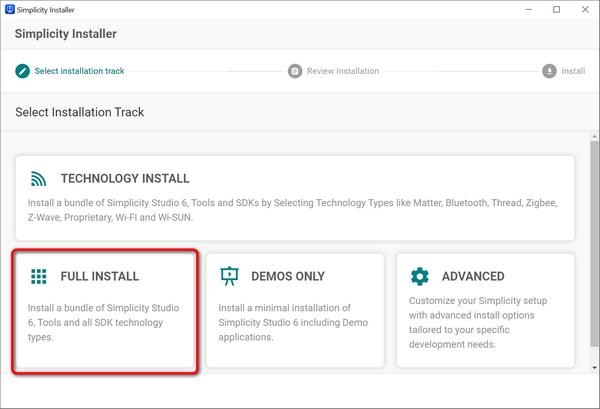Click the Install step download icon
Screen dimensions: 600x409
coord(549,71)
